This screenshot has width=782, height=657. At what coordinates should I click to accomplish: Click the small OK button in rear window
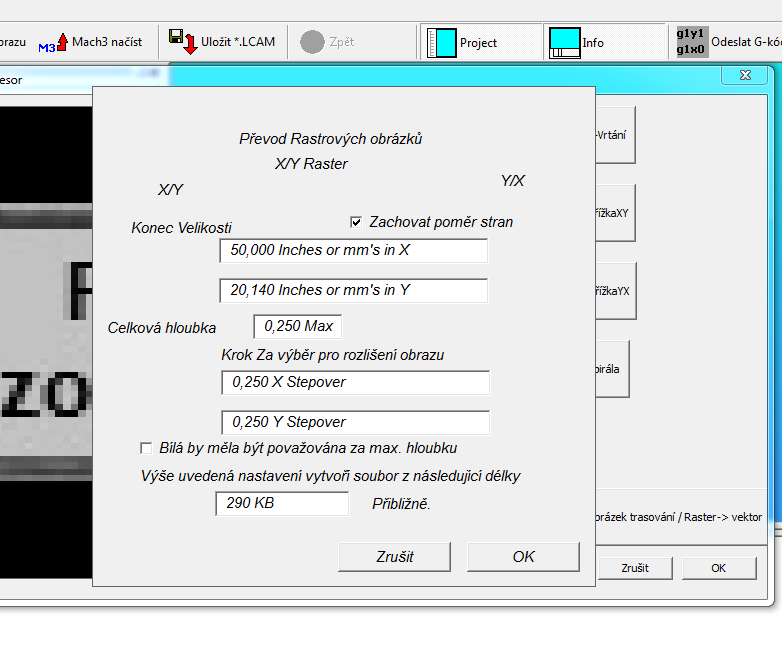click(x=718, y=568)
